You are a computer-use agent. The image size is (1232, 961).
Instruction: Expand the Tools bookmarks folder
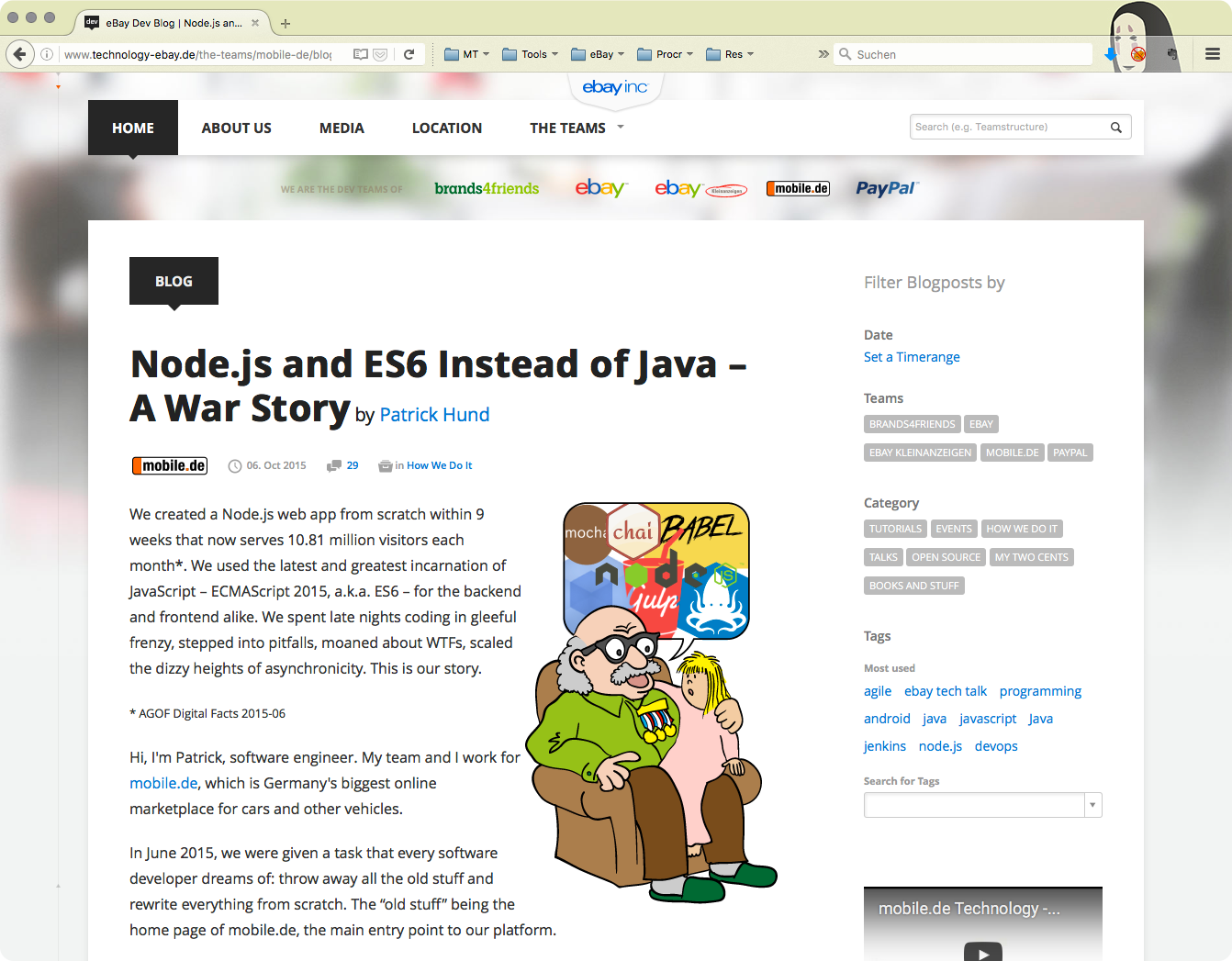pos(531,54)
